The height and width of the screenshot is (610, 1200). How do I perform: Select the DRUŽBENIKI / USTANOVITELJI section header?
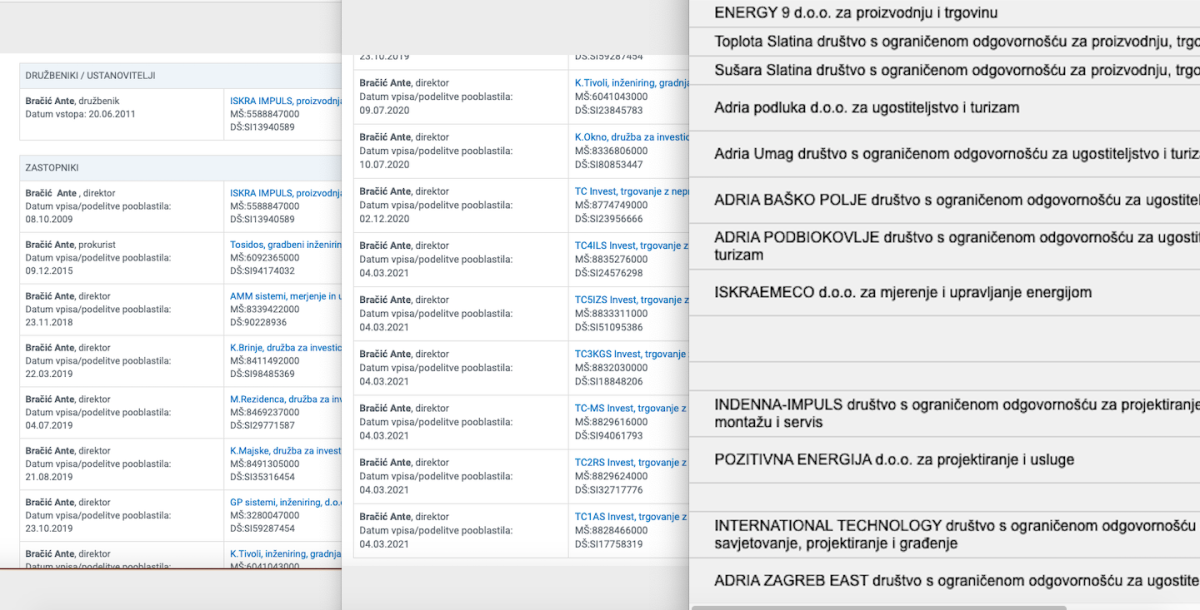tap(90, 75)
